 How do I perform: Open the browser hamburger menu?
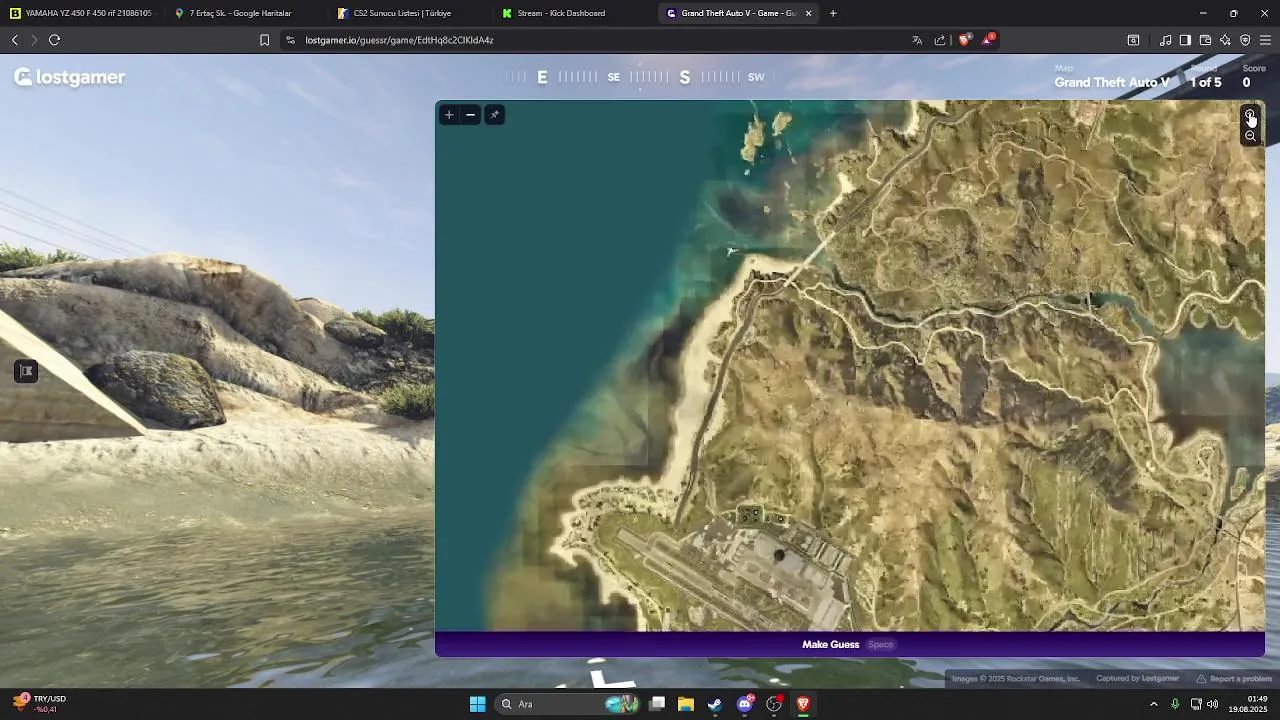point(1265,40)
